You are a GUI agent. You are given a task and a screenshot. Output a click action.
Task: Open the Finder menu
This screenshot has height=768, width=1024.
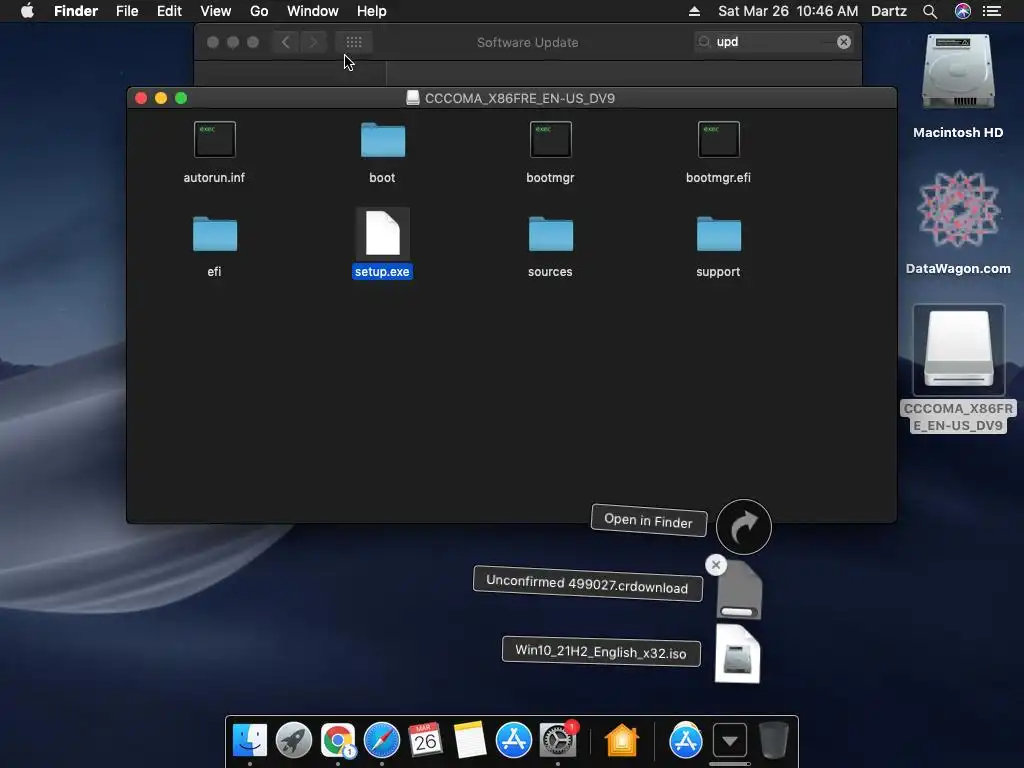(x=76, y=11)
